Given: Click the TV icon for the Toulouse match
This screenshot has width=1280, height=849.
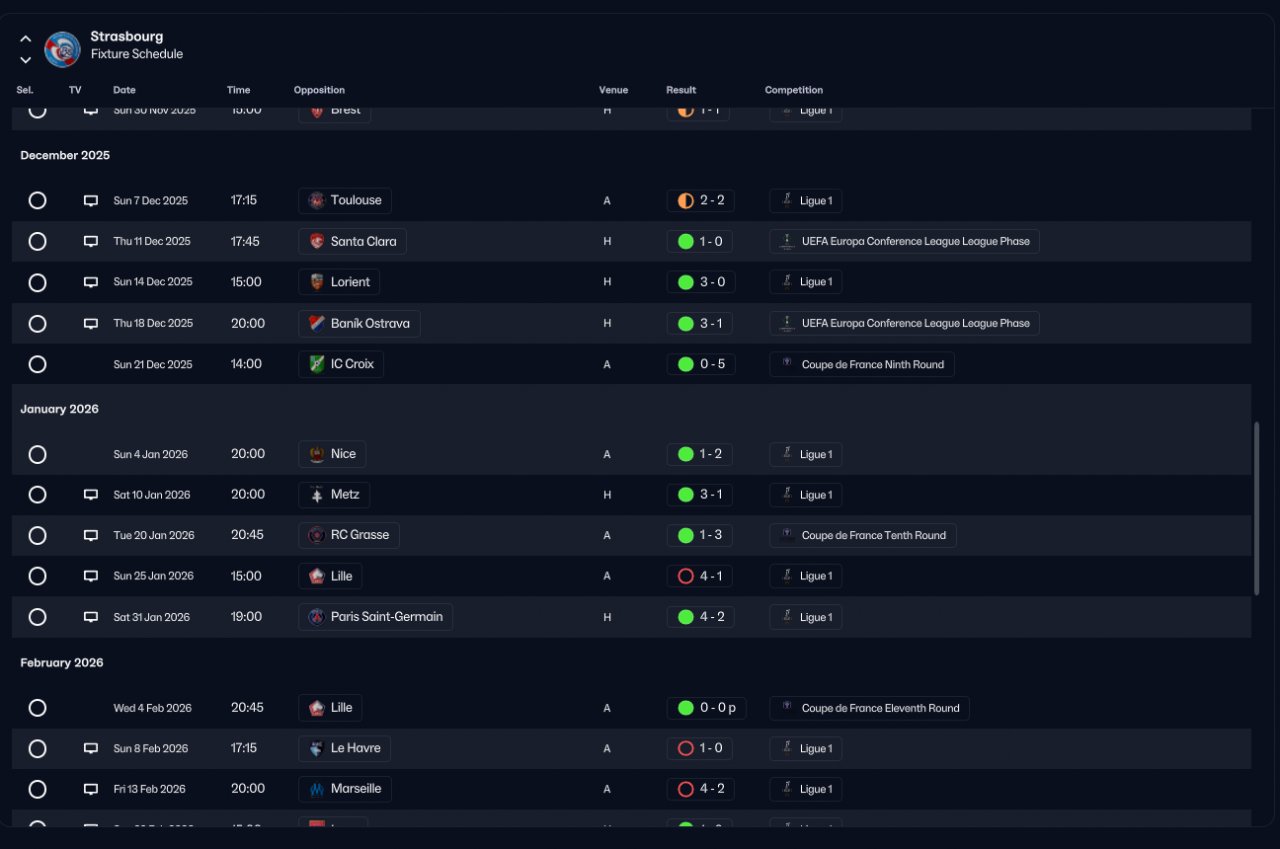Looking at the screenshot, I should point(91,201).
